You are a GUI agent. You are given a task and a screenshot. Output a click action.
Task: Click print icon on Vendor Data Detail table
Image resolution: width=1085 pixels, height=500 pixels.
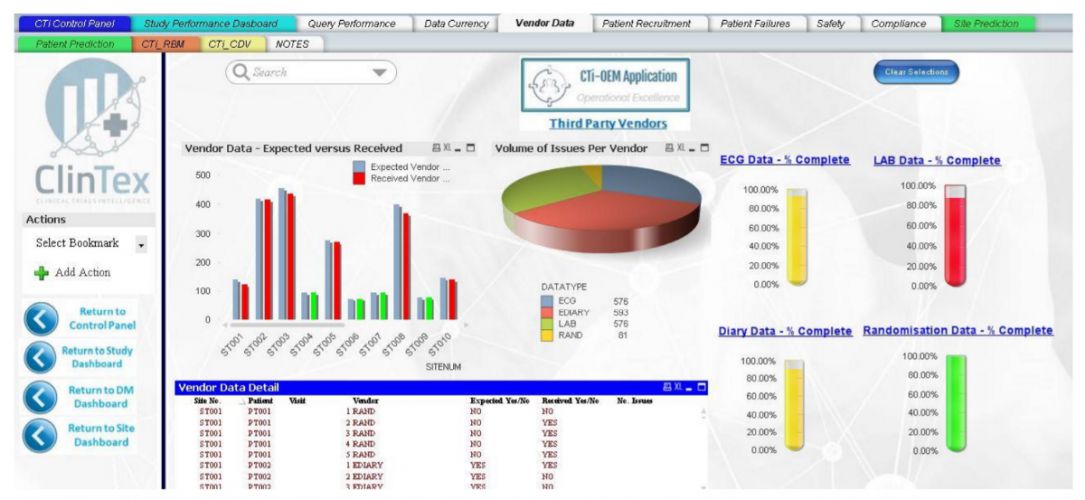[x=667, y=387]
